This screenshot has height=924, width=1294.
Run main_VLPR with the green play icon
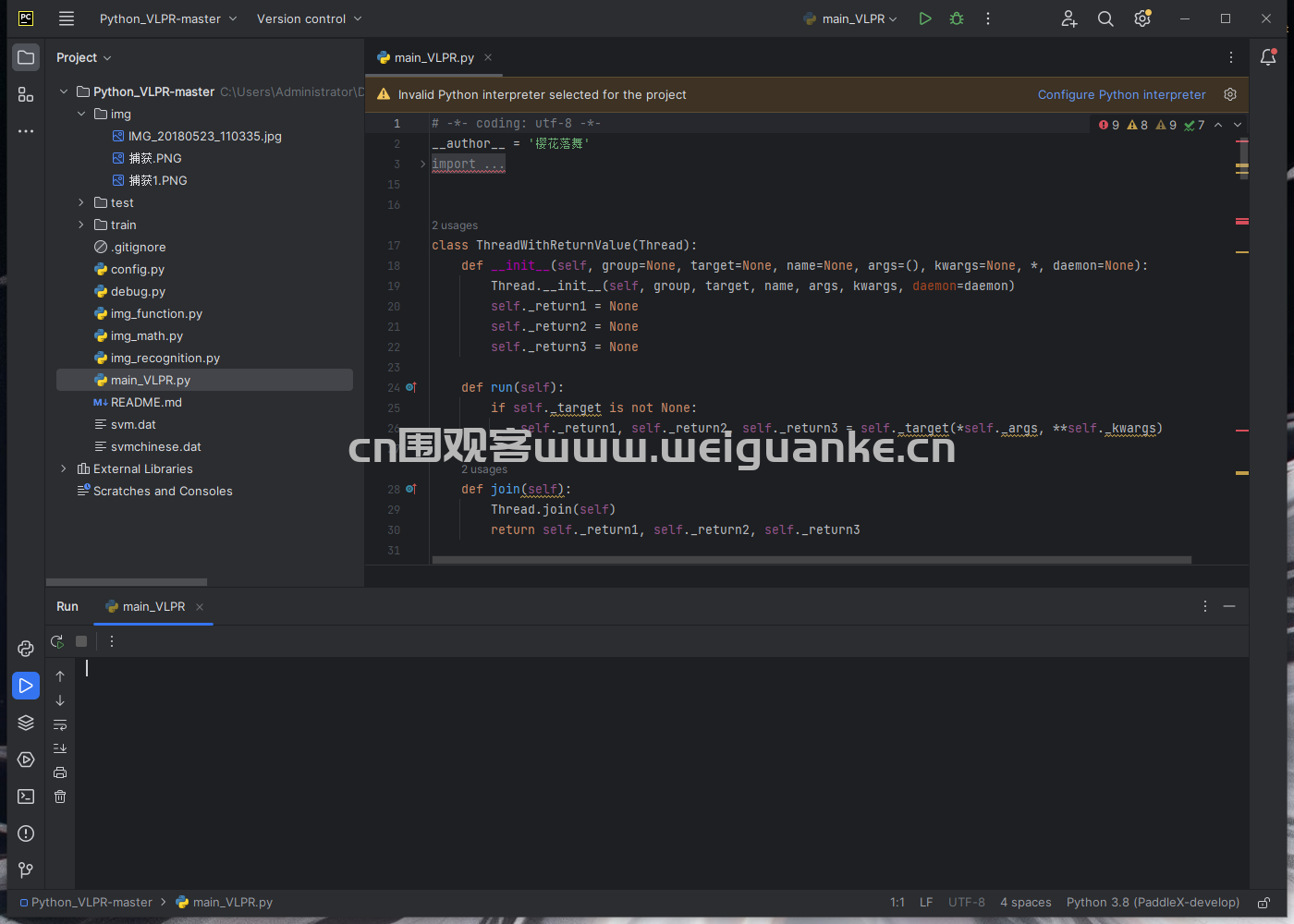click(x=925, y=18)
